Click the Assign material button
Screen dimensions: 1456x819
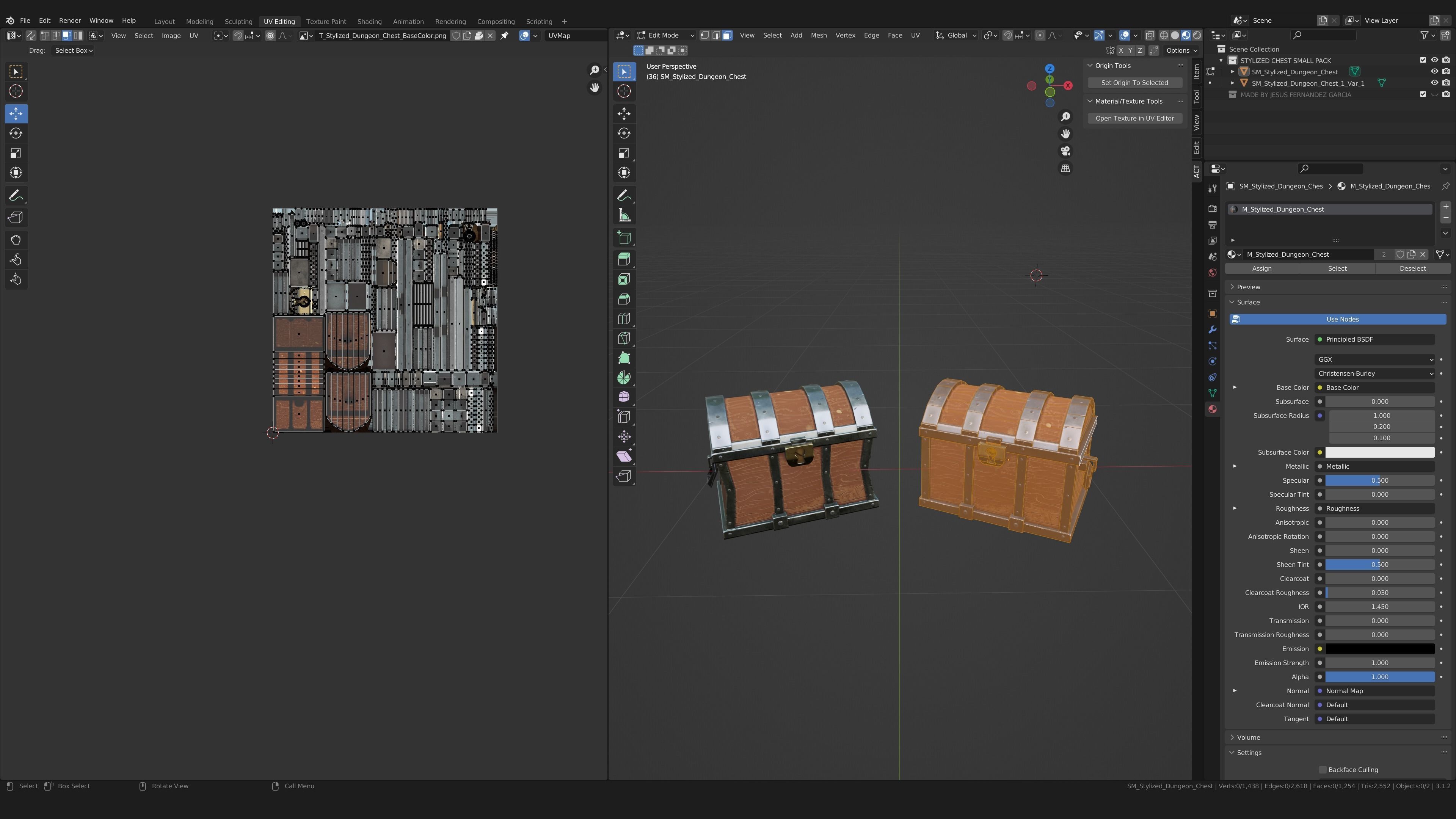[x=1261, y=268]
